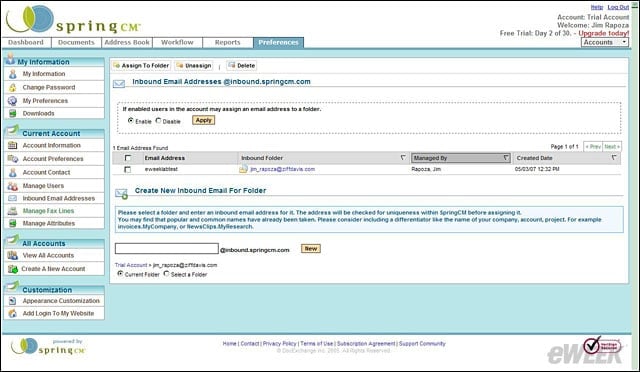This screenshot has width=640, height=372.
Task: Click the SpringCM logo at top
Action: pos(73,20)
